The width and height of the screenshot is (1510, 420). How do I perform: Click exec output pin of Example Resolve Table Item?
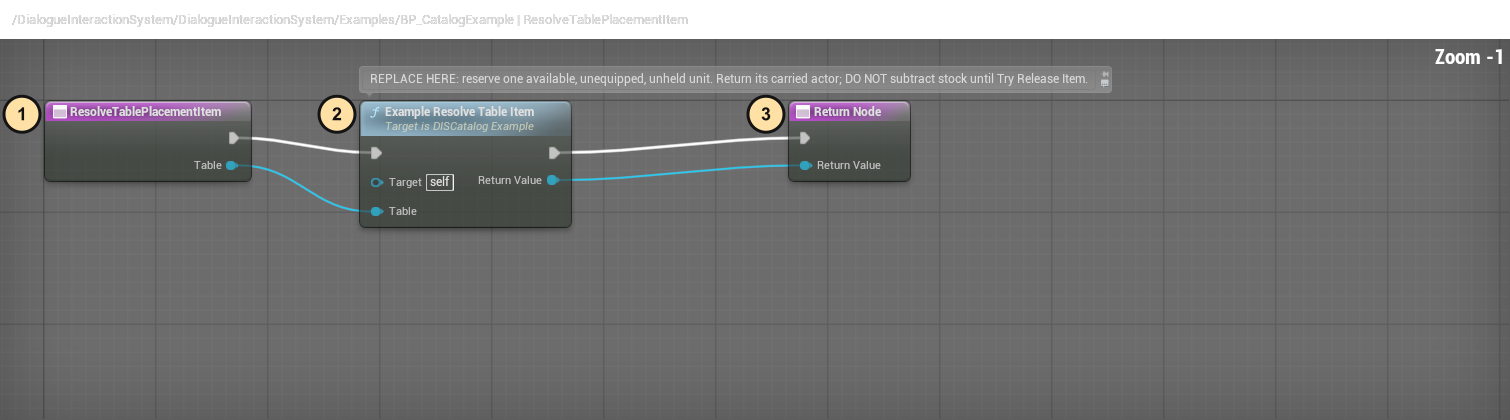554,153
